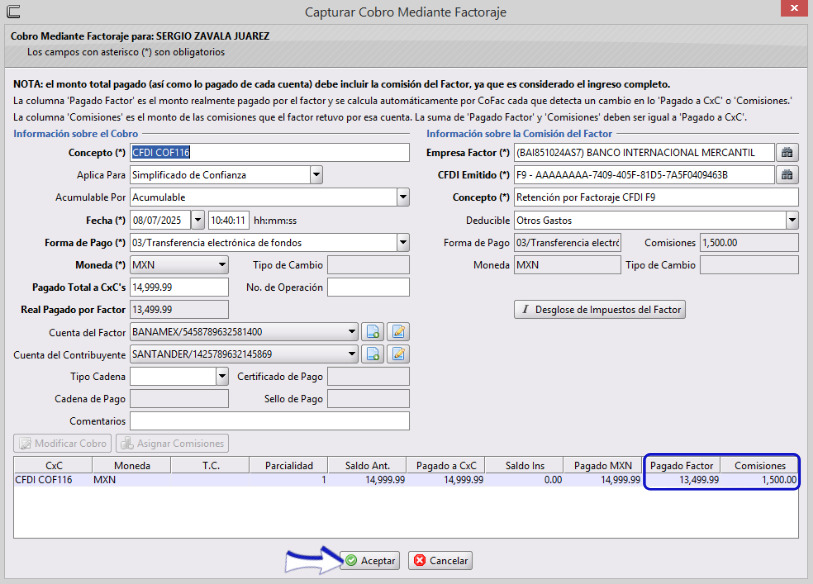Screen dimensions: 813x584
Task: Click the Cancelar button
Action: tap(440, 561)
